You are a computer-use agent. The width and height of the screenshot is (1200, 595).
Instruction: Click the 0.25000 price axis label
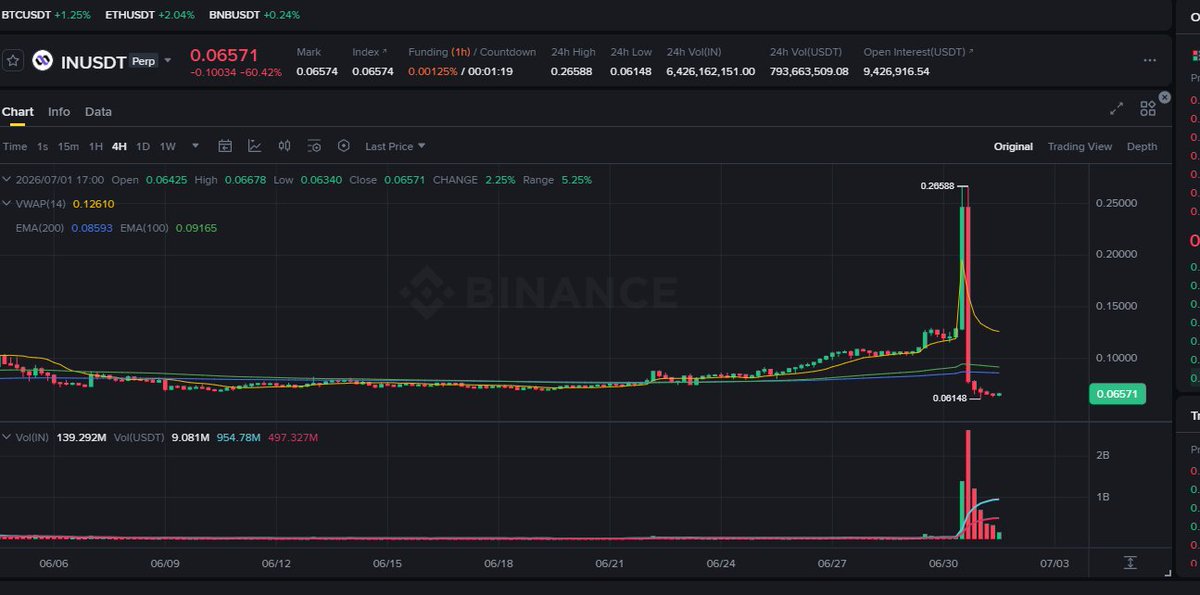coord(1117,203)
